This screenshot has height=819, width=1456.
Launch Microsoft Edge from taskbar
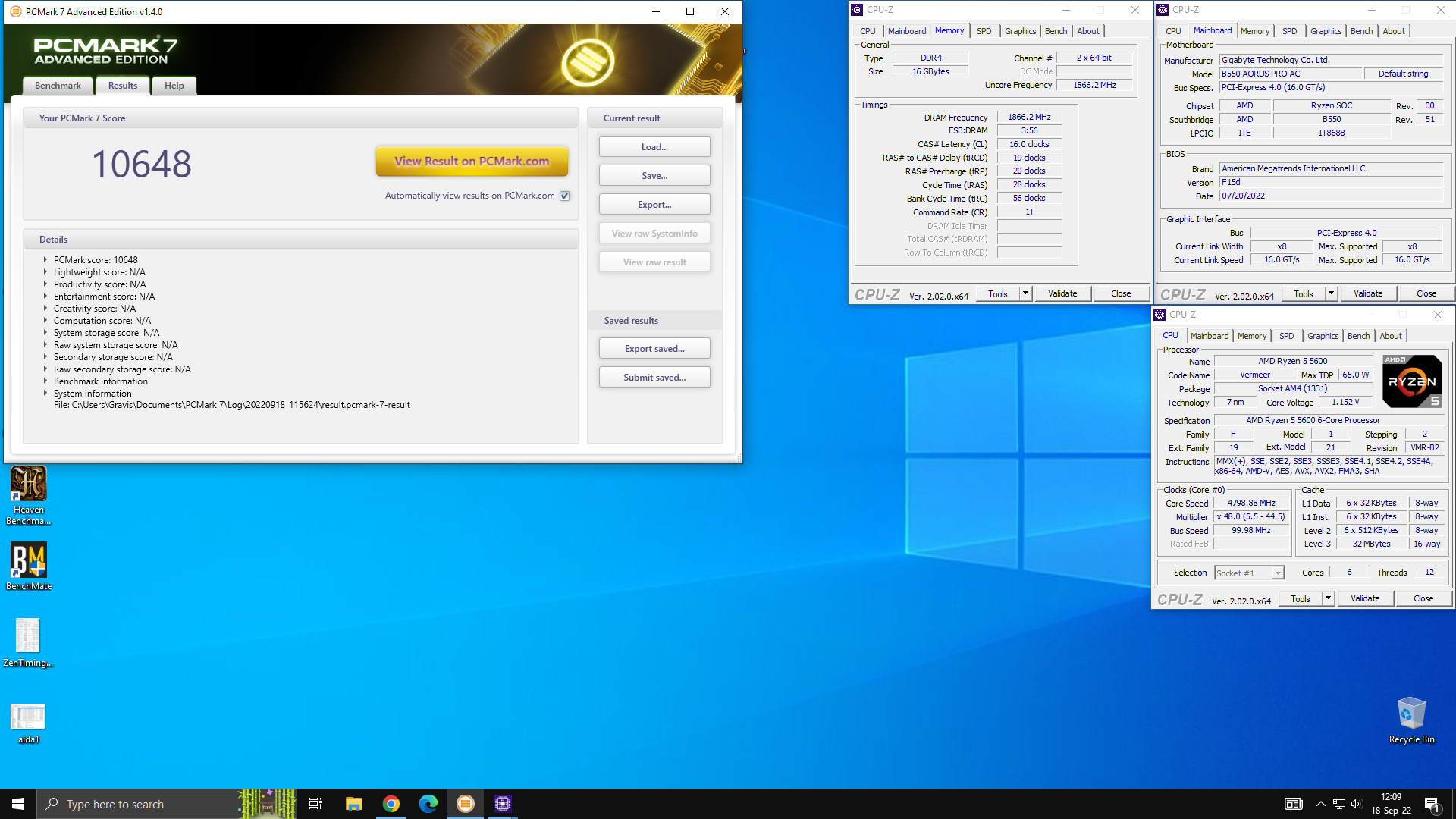[x=428, y=804]
